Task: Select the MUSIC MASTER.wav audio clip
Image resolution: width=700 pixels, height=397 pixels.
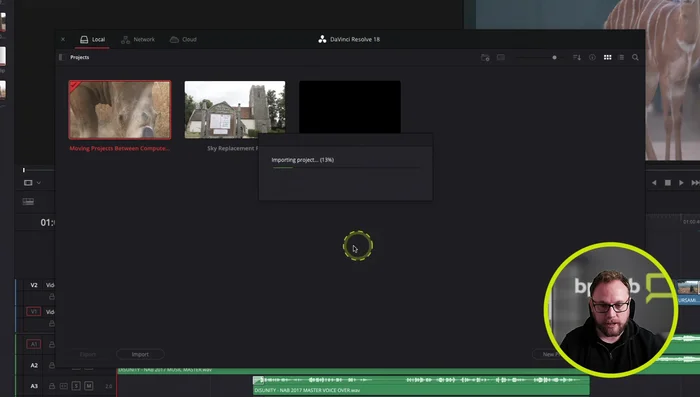Action: pos(330,370)
